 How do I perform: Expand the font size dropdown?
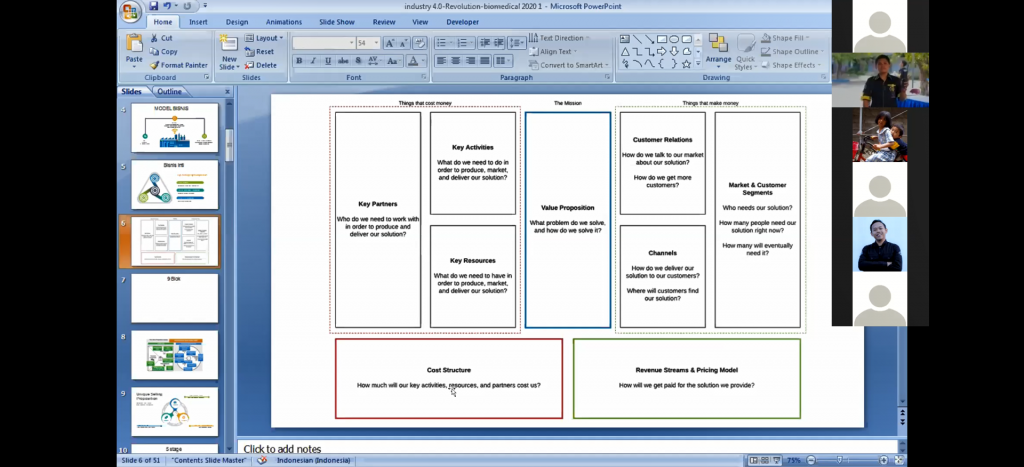coord(376,43)
